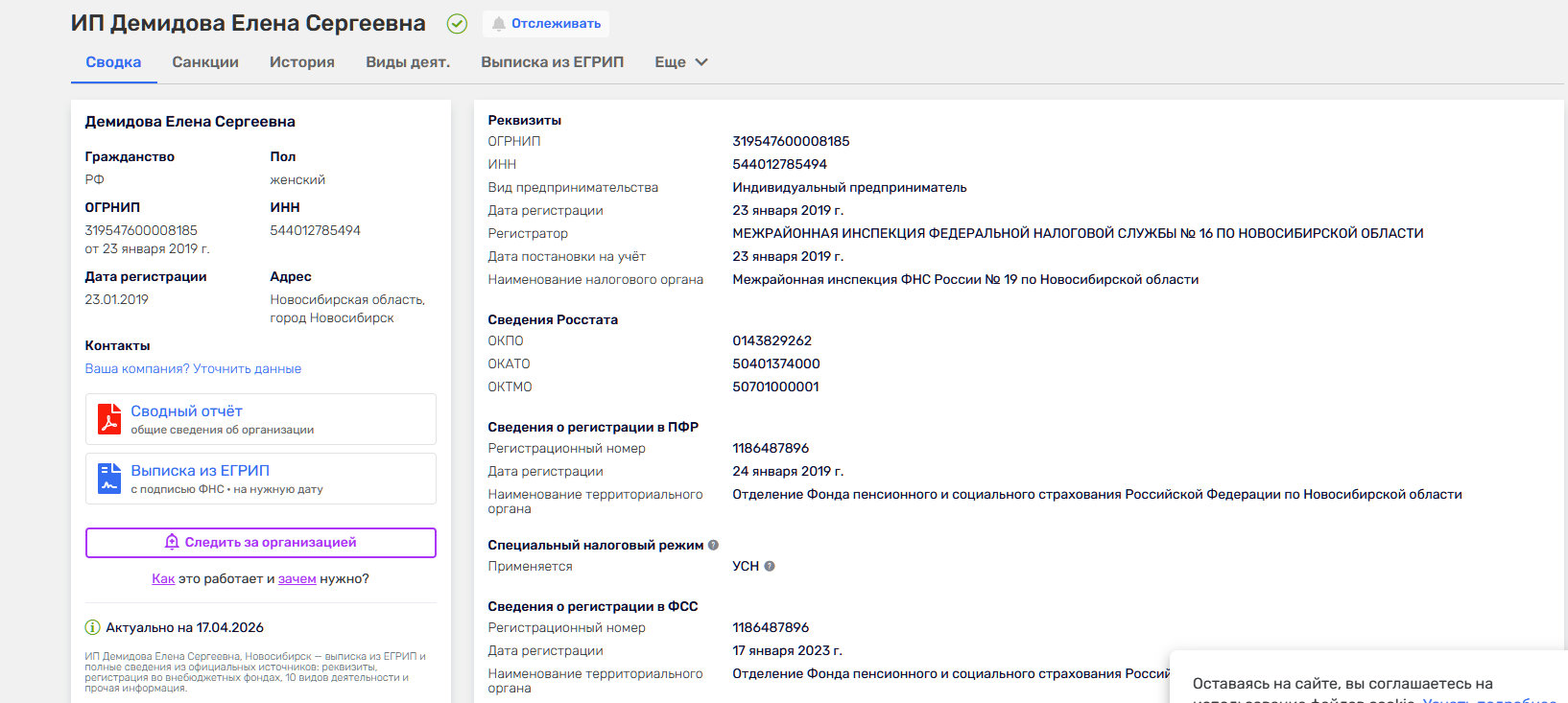Click the info icon beside Актуально на 17.04.2026
This screenshot has height=703, width=1568.
pos(93,627)
